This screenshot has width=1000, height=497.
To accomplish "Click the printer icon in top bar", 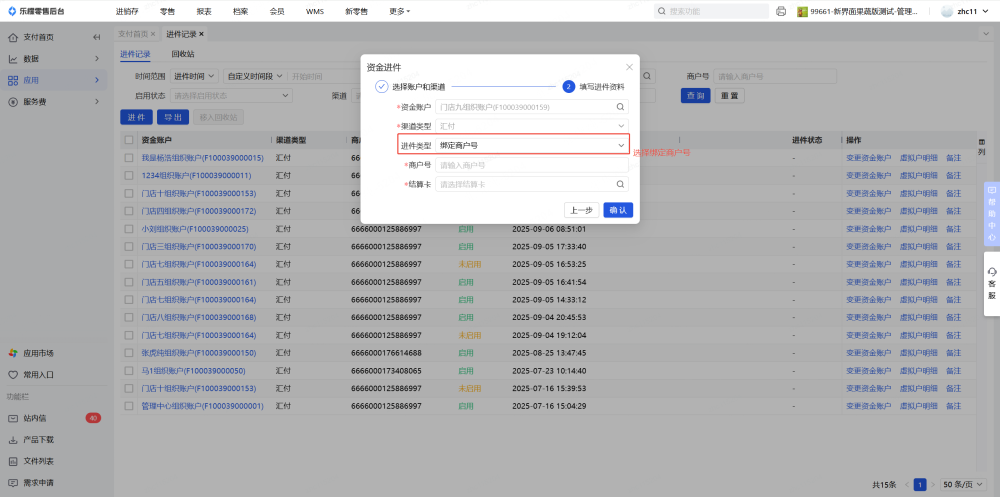I will (x=781, y=11).
